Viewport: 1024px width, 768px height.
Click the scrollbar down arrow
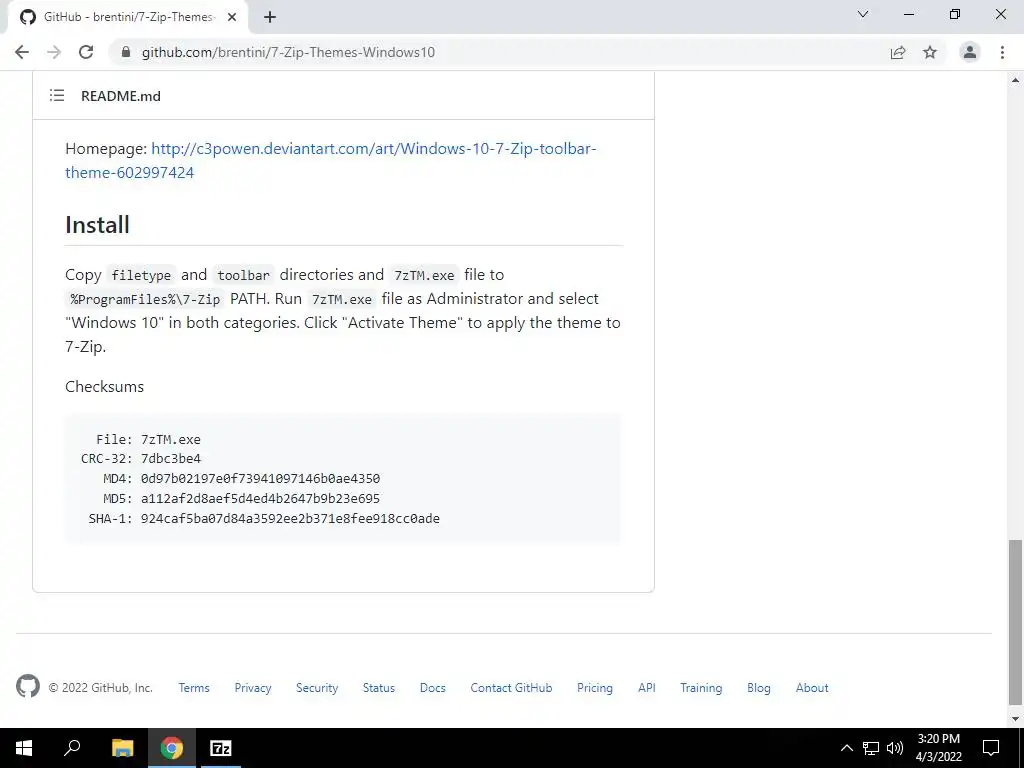1015,719
